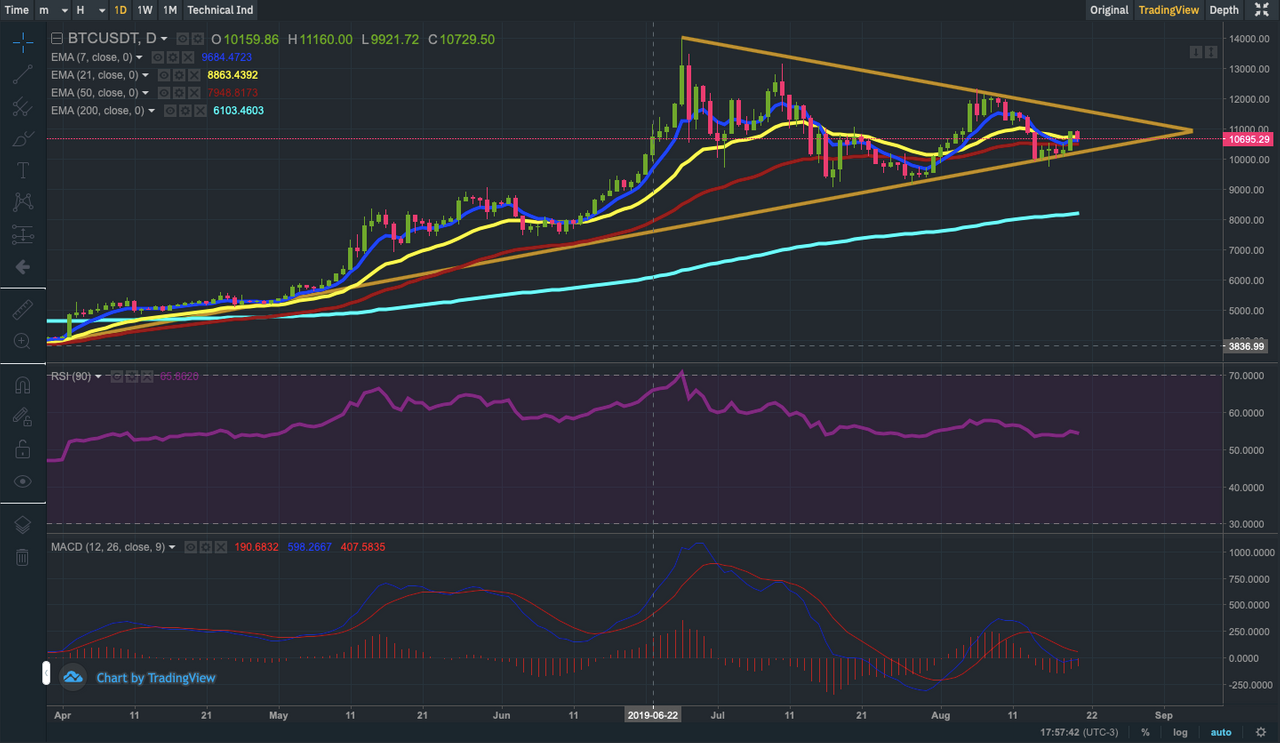The width and height of the screenshot is (1280, 743).
Task: Open settings for EMA (50, close, 0)
Action: [179, 92]
